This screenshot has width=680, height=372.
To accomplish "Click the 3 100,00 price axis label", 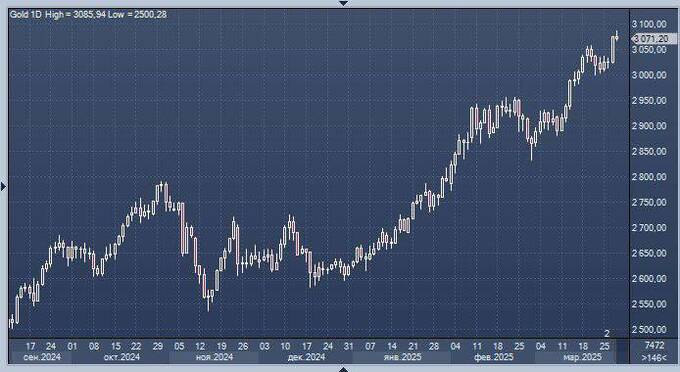I will [649, 24].
